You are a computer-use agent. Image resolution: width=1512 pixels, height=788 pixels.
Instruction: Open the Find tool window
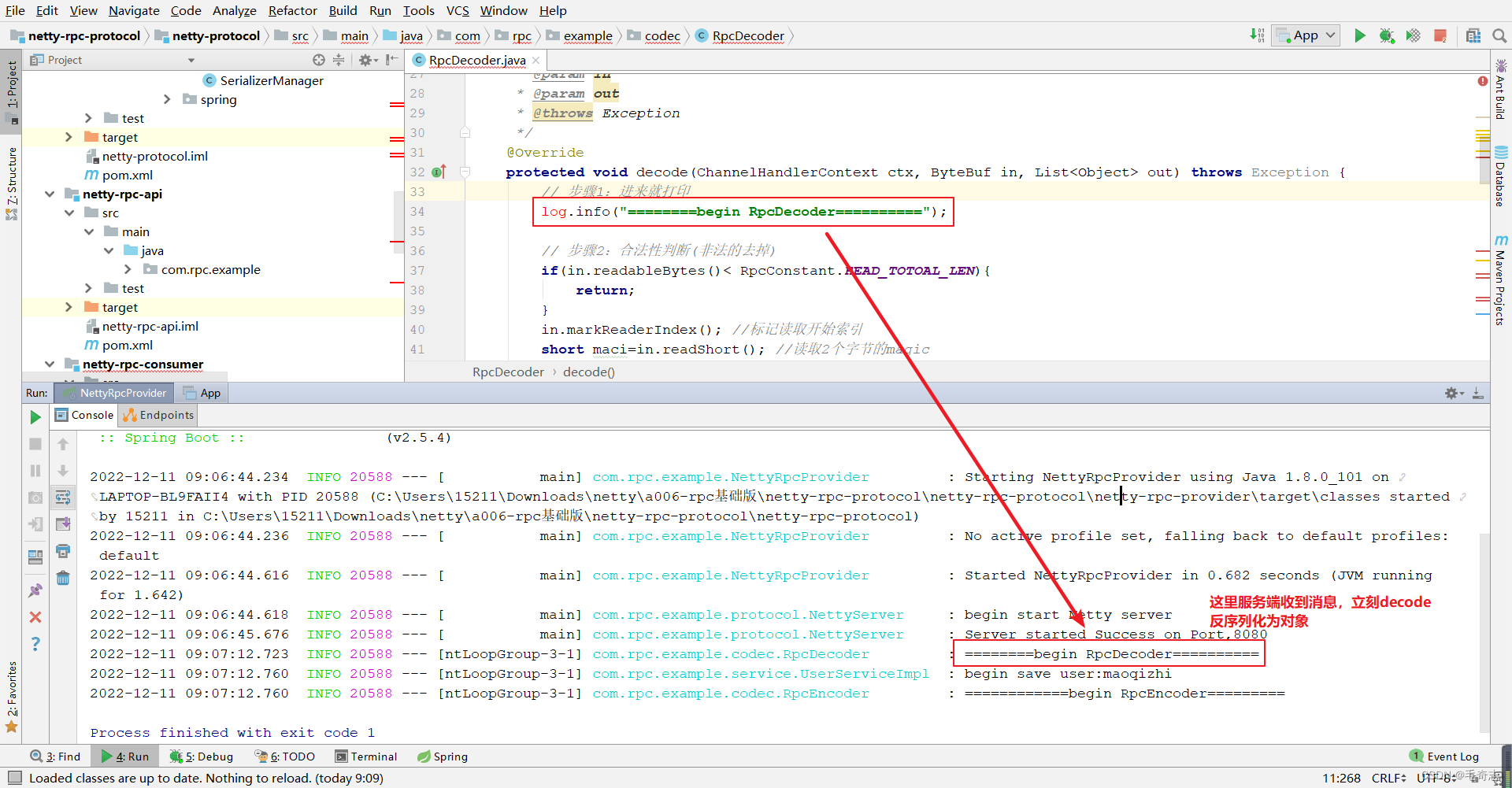click(x=55, y=757)
